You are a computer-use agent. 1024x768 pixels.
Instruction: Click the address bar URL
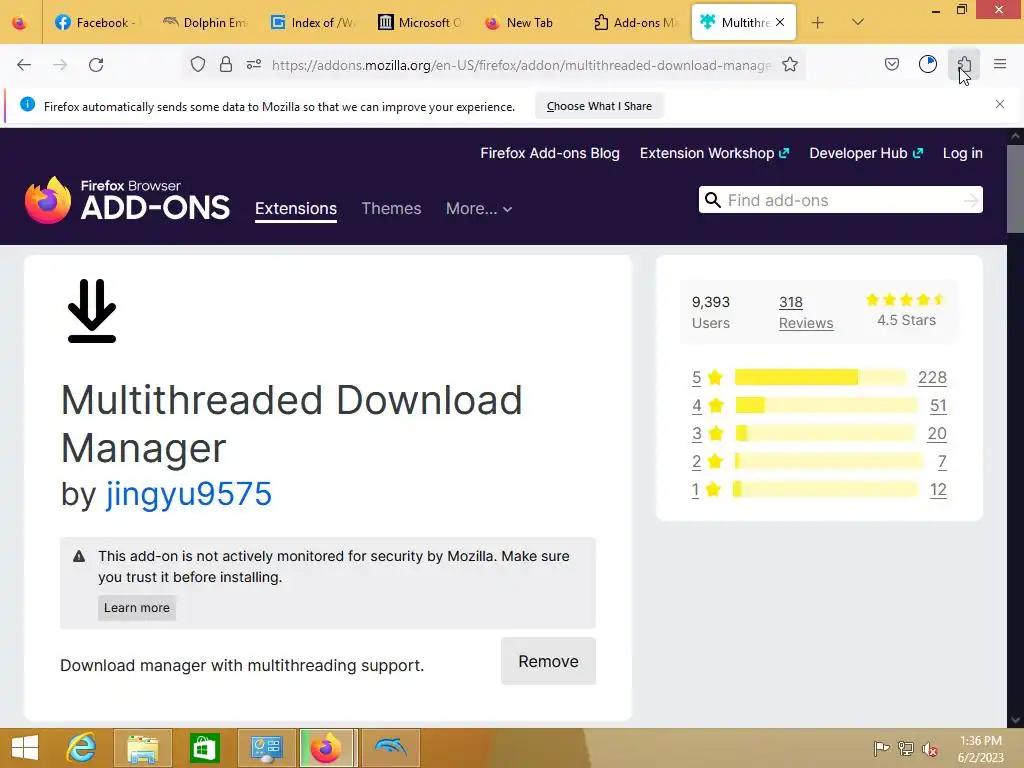521,65
